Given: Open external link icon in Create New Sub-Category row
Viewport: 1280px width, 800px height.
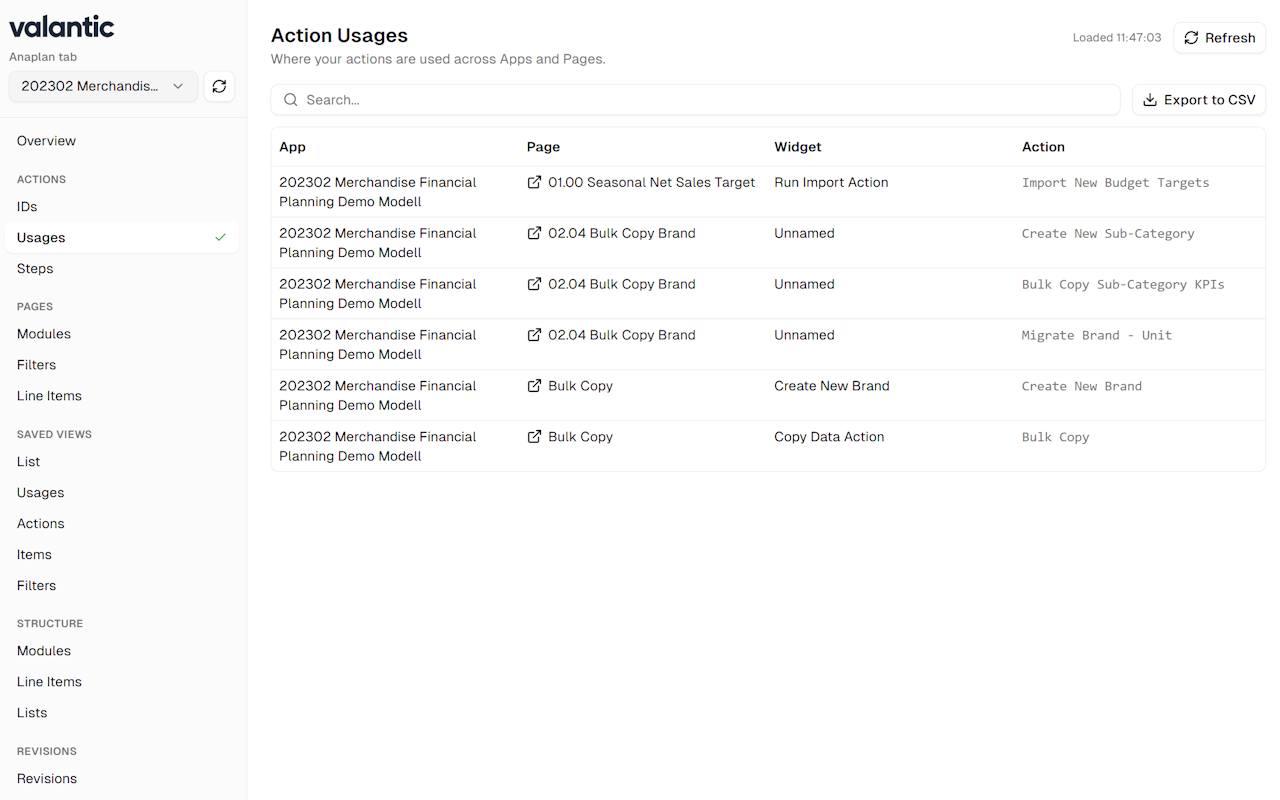Looking at the screenshot, I should click(534, 234).
